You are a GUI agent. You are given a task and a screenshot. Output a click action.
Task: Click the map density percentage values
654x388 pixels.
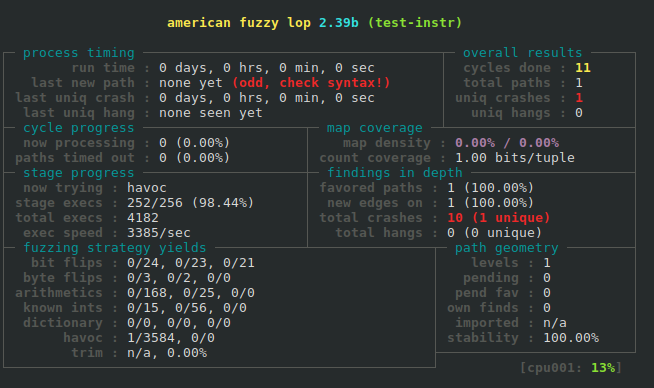[507, 143]
